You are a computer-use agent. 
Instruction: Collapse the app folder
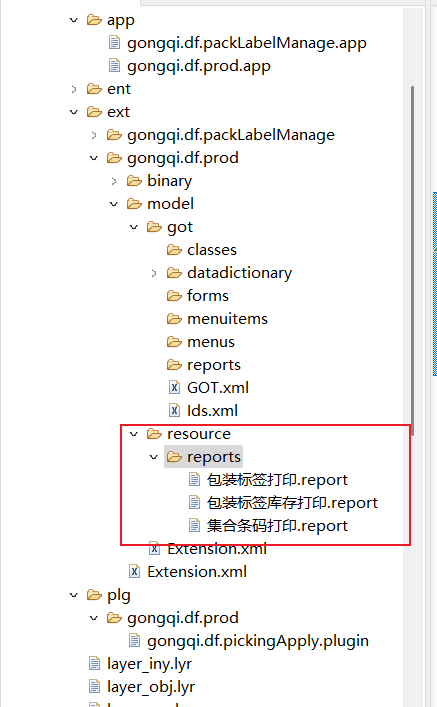click(x=74, y=20)
